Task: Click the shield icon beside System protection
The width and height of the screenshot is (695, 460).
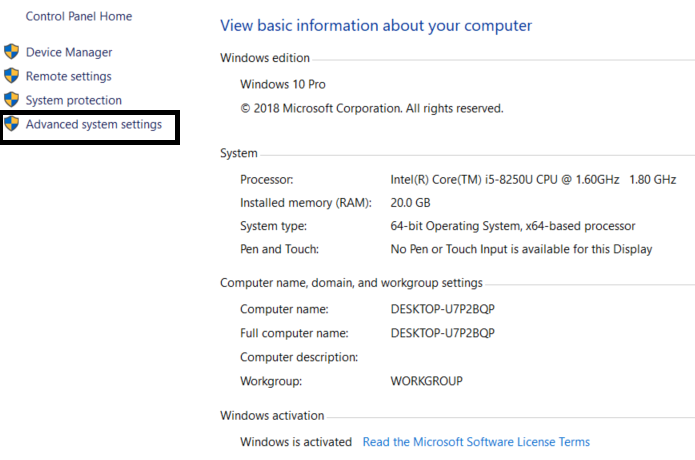Action: 12,100
